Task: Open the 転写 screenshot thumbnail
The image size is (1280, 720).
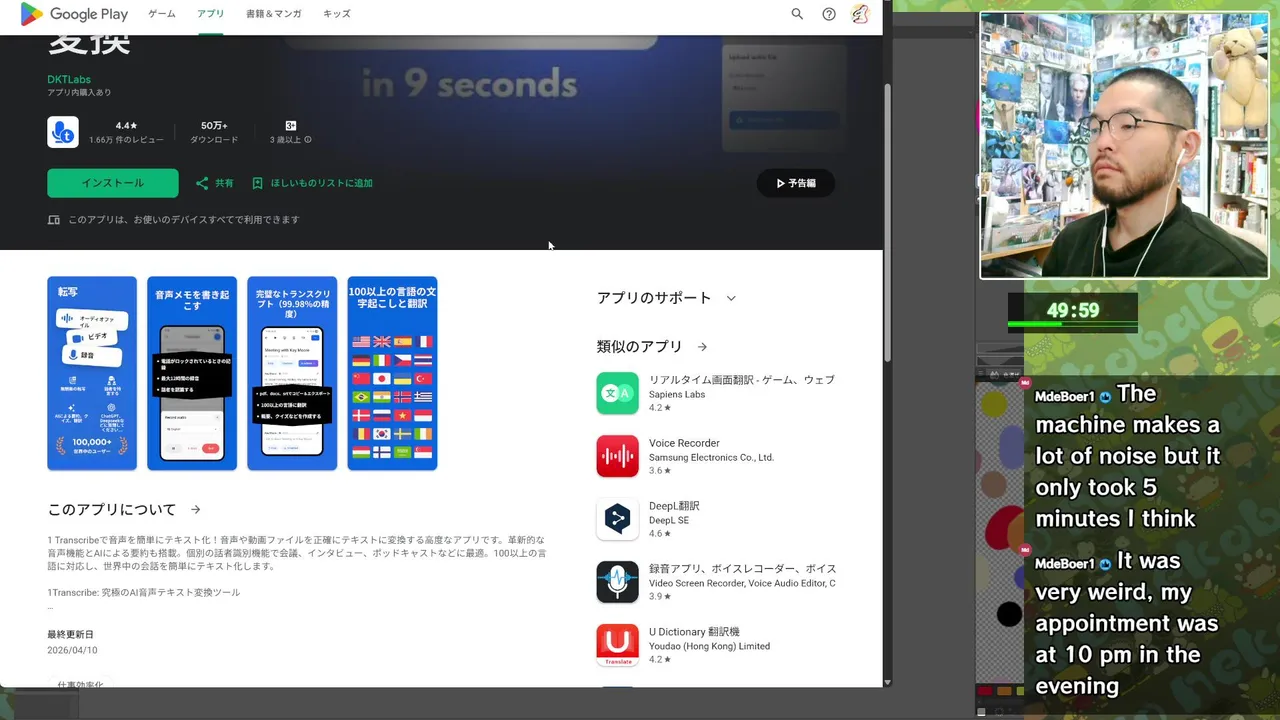Action: coord(92,373)
